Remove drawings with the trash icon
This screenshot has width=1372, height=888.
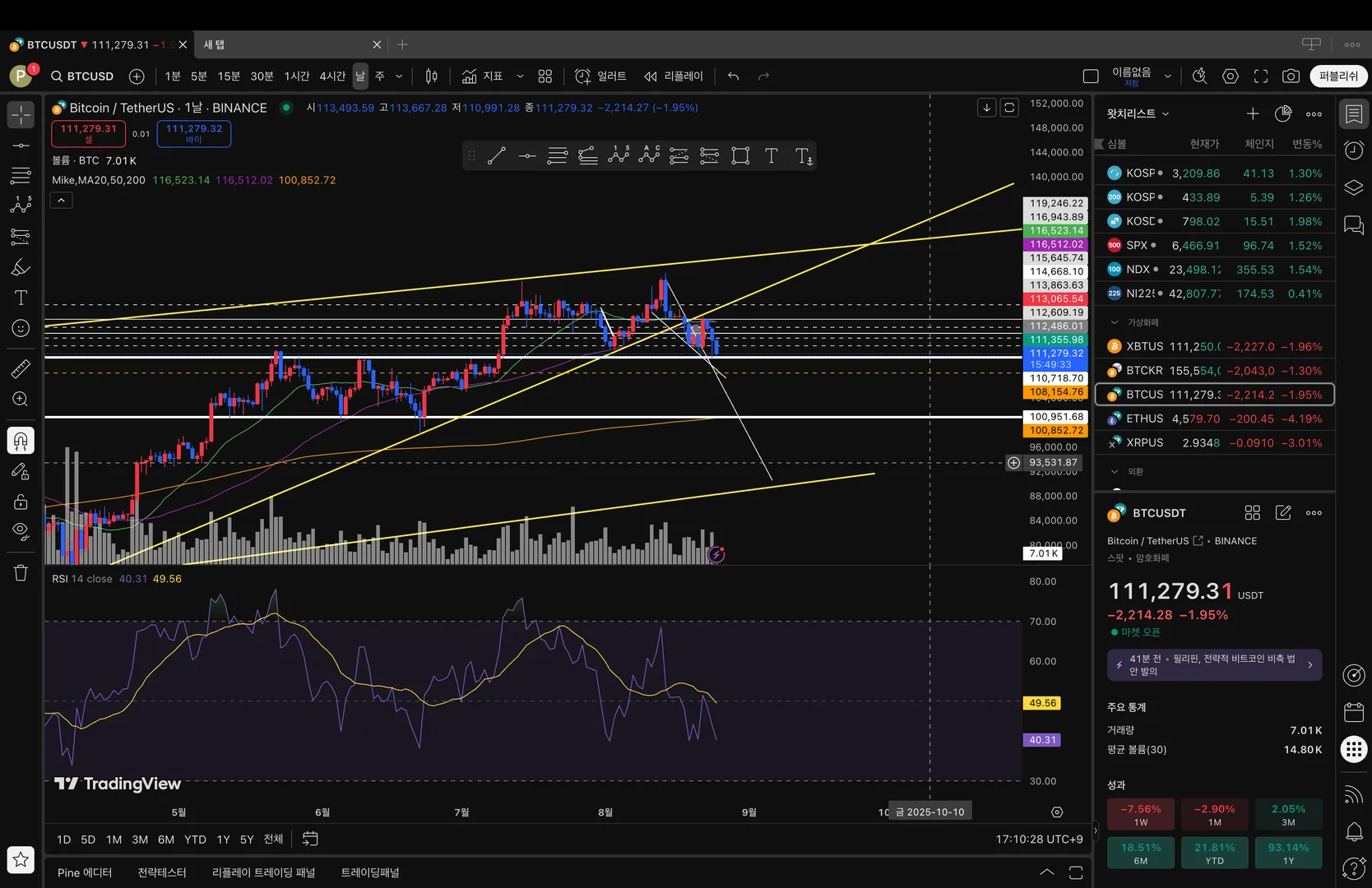click(x=21, y=572)
